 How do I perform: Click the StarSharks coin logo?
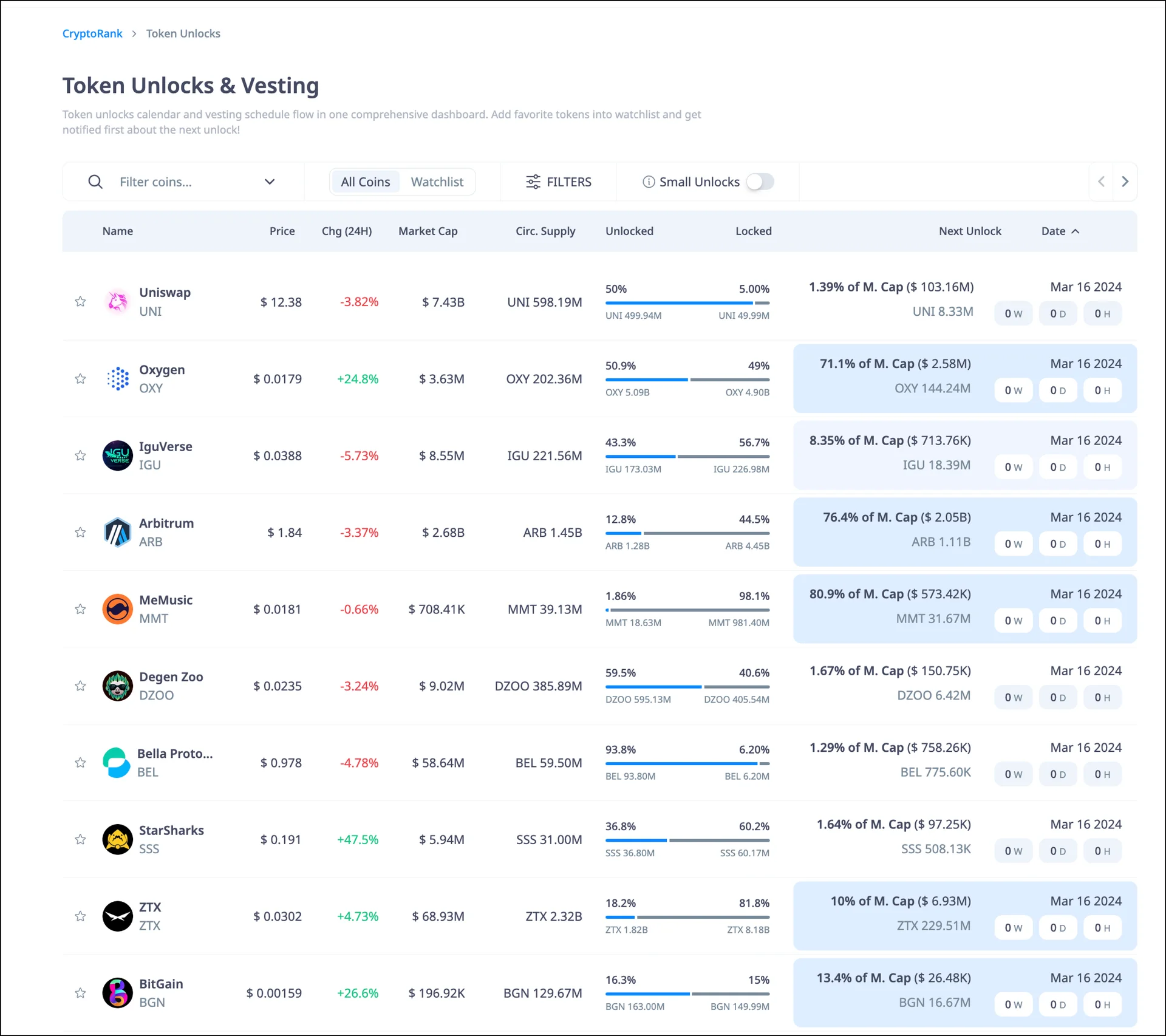coord(117,839)
